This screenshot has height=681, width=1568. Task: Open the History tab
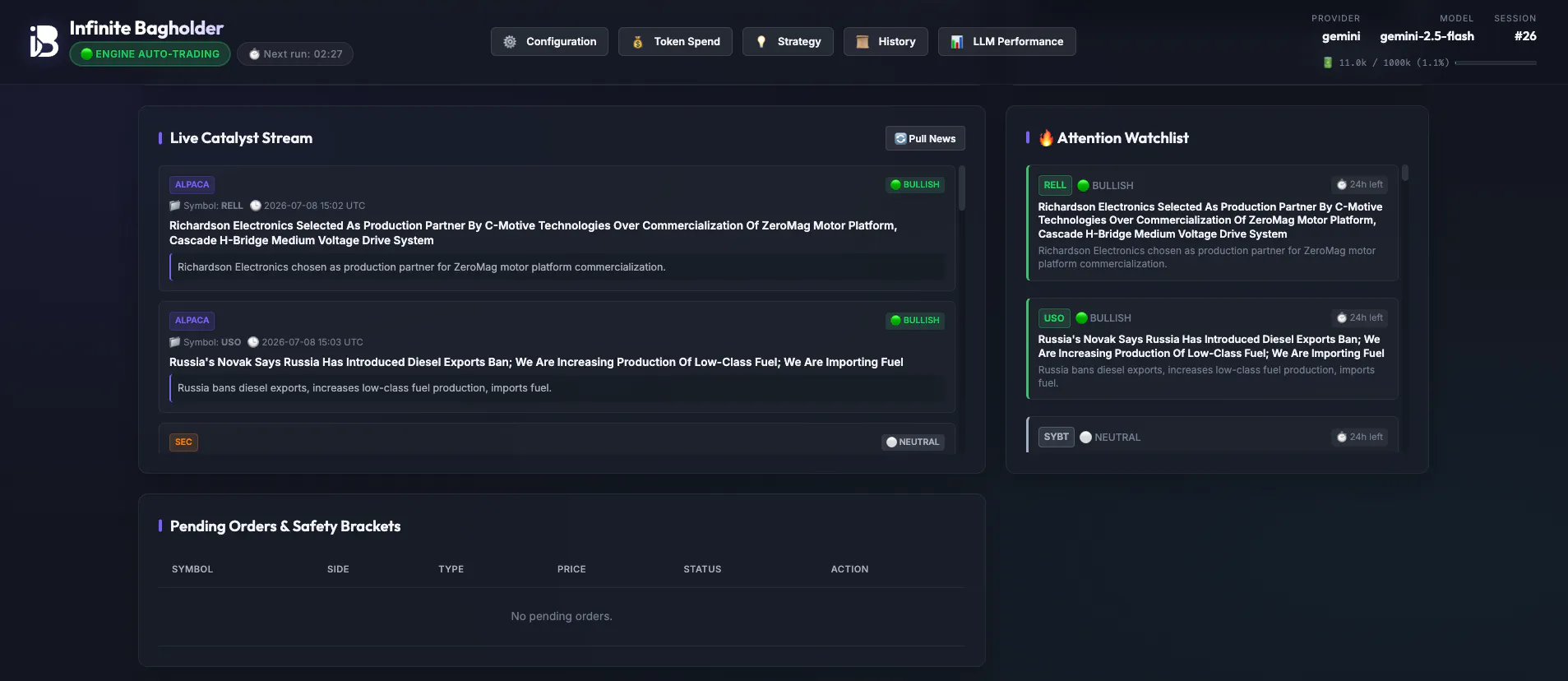coord(886,42)
